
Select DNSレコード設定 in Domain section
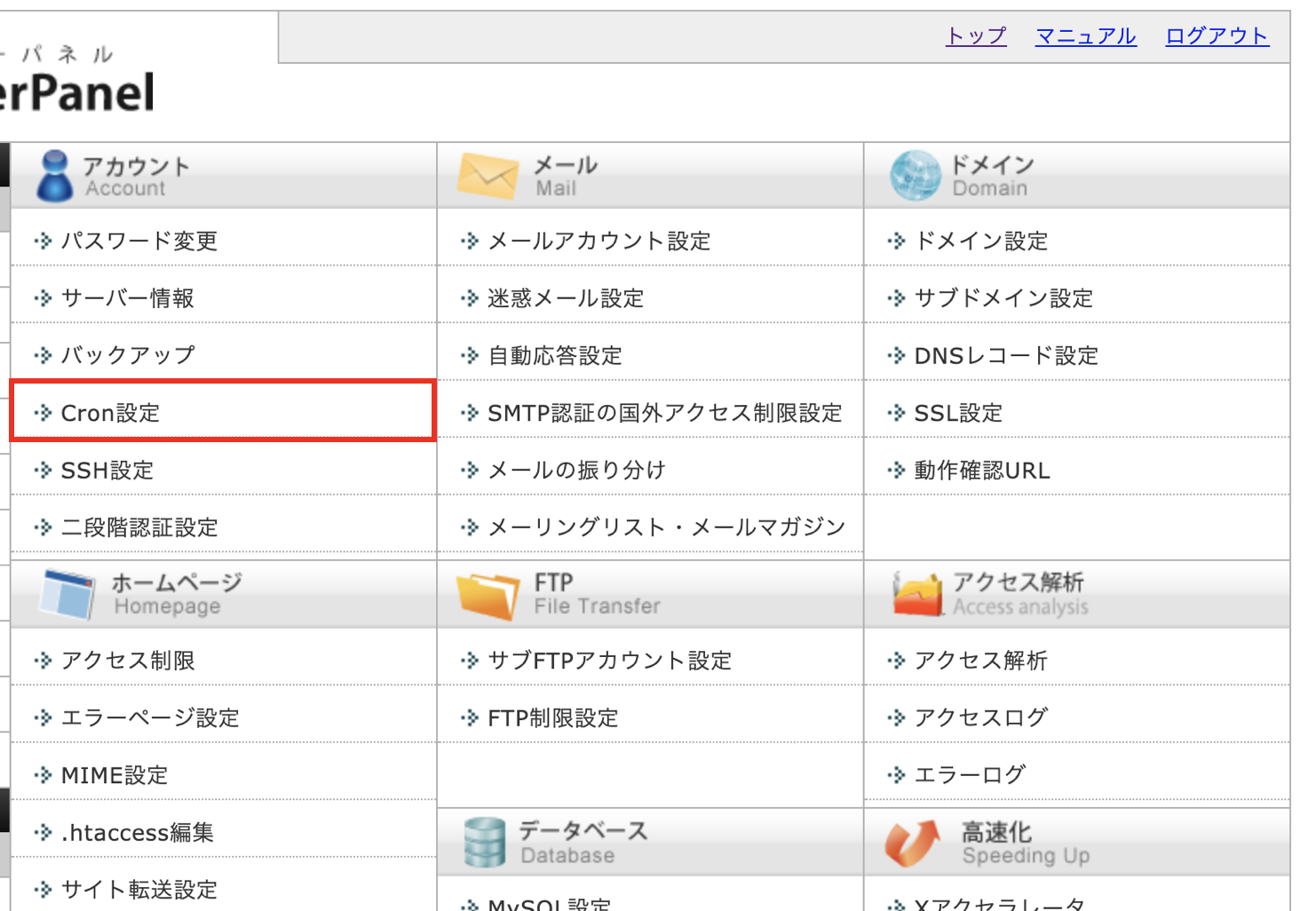tap(1006, 356)
